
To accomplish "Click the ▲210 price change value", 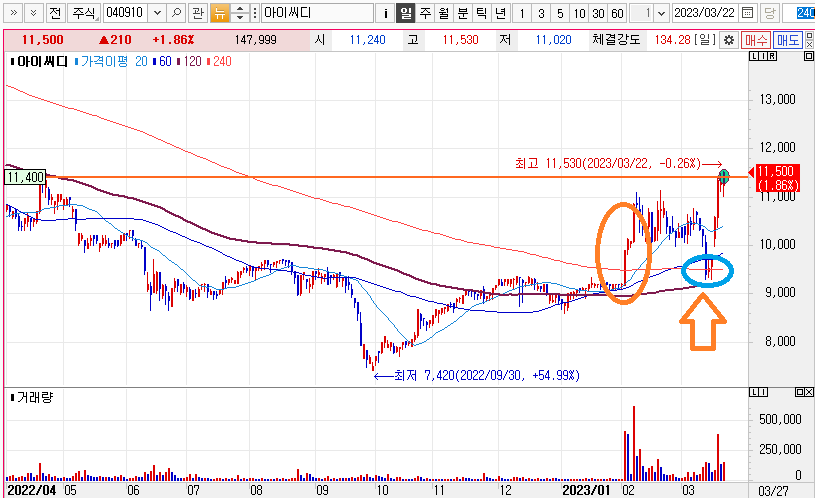I will tap(115, 40).
